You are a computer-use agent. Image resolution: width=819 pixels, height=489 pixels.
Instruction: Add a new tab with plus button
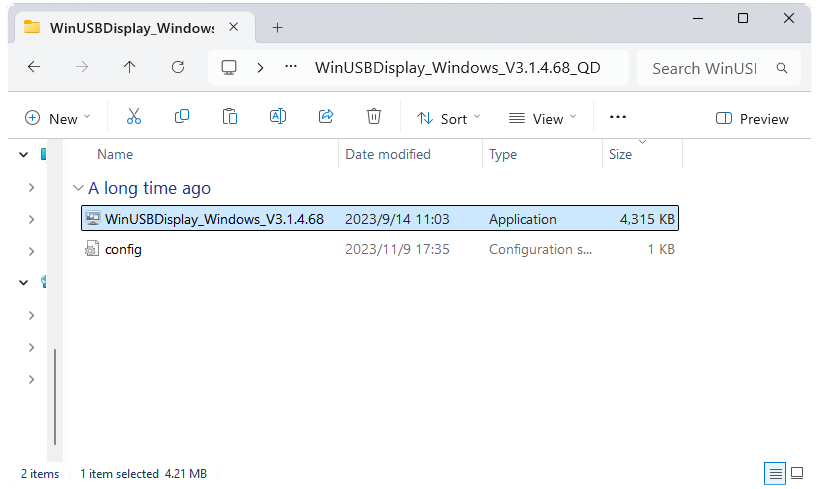pos(278,27)
